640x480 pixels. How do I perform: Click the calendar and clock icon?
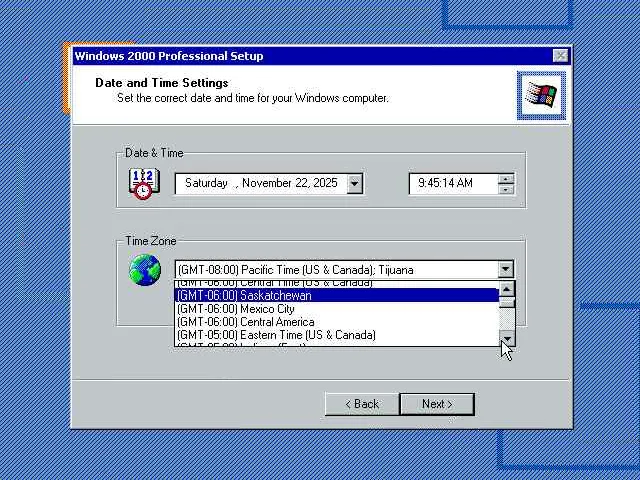144,184
